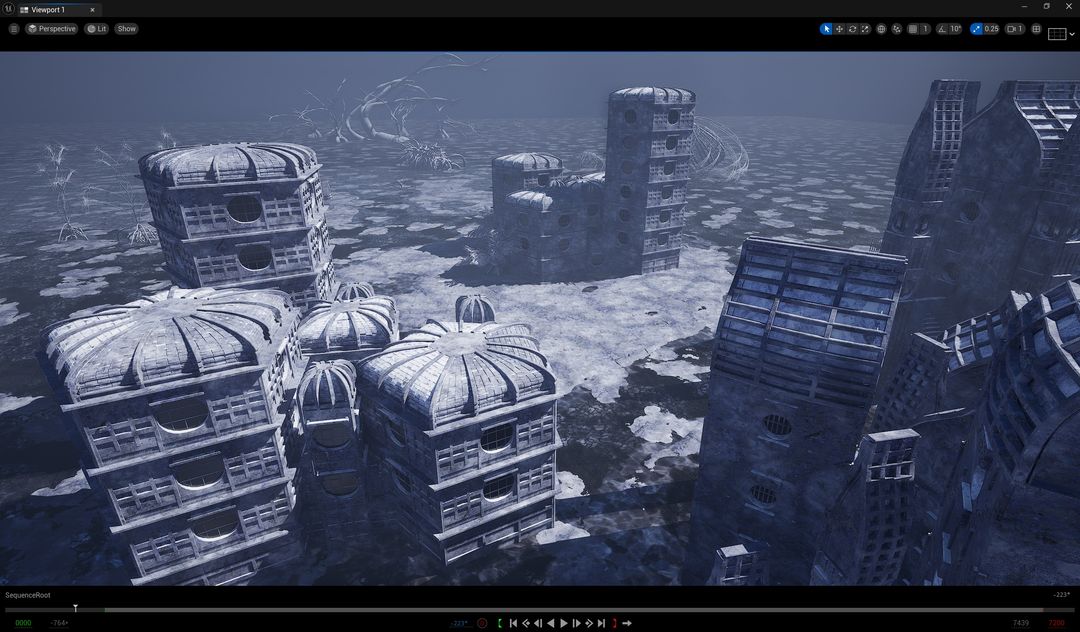Screen dimensions: 1080x632
Task: Jump to the next keyframe
Action: [x=589, y=623]
